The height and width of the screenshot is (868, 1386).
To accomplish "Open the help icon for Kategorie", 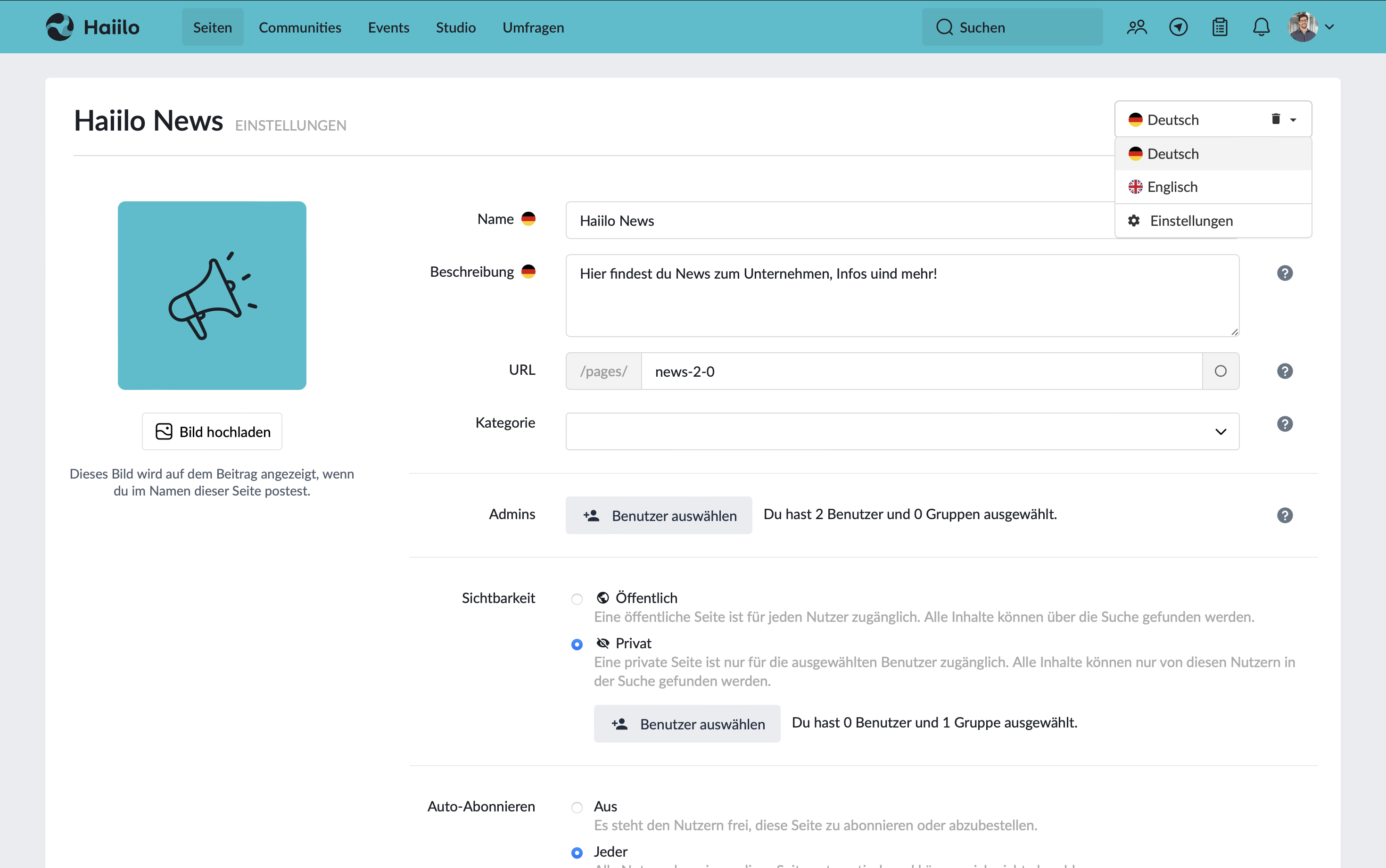I will pyautogui.click(x=1285, y=424).
